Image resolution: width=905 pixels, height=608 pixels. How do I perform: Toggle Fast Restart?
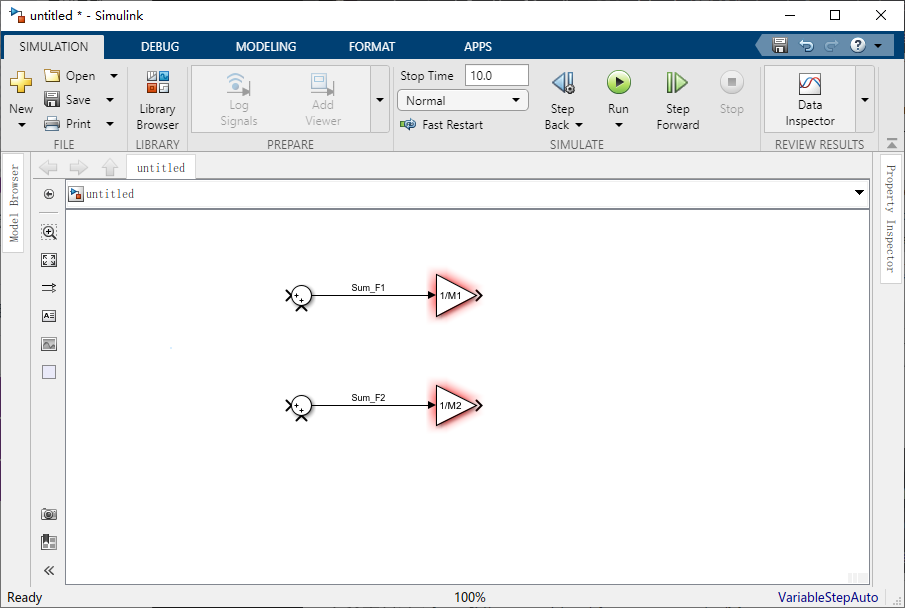point(442,124)
